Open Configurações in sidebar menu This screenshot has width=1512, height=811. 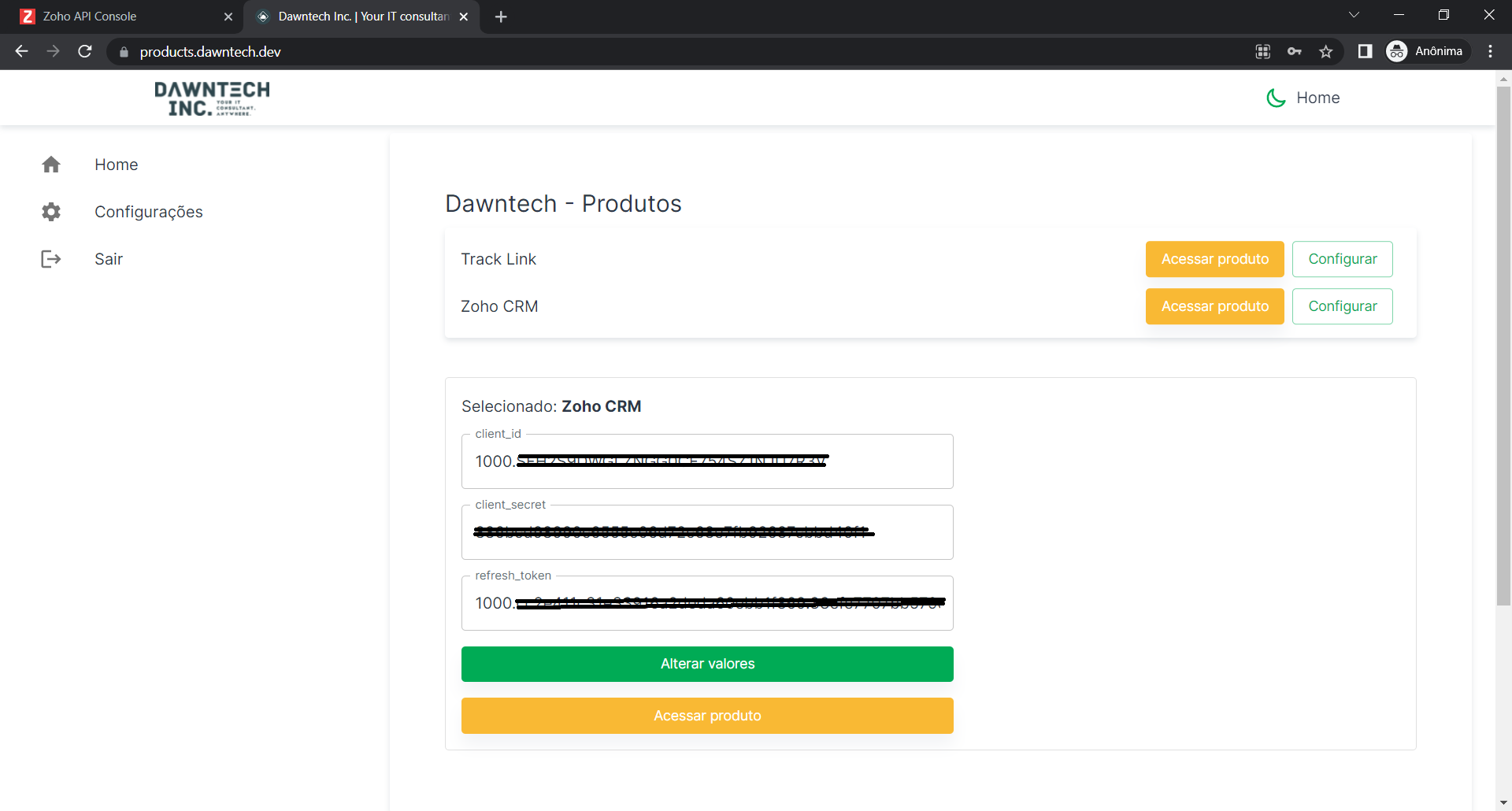[149, 212]
